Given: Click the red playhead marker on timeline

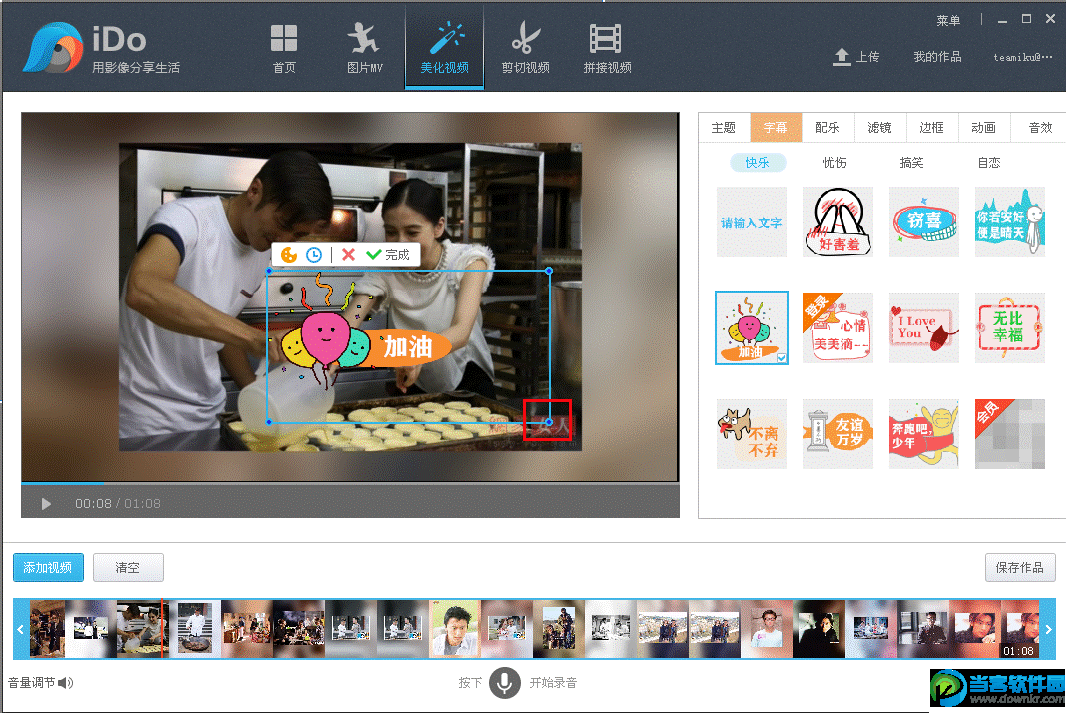Looking at the screenshot, I should 162,628.
